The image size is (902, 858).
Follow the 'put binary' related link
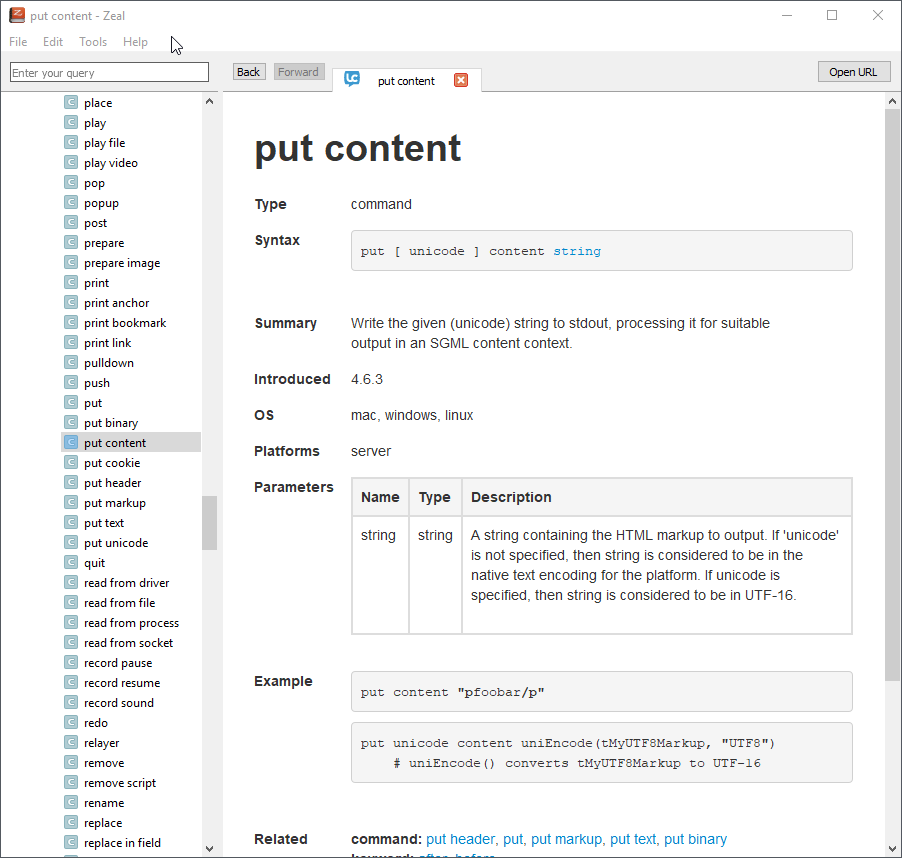(x=695, y=839)
